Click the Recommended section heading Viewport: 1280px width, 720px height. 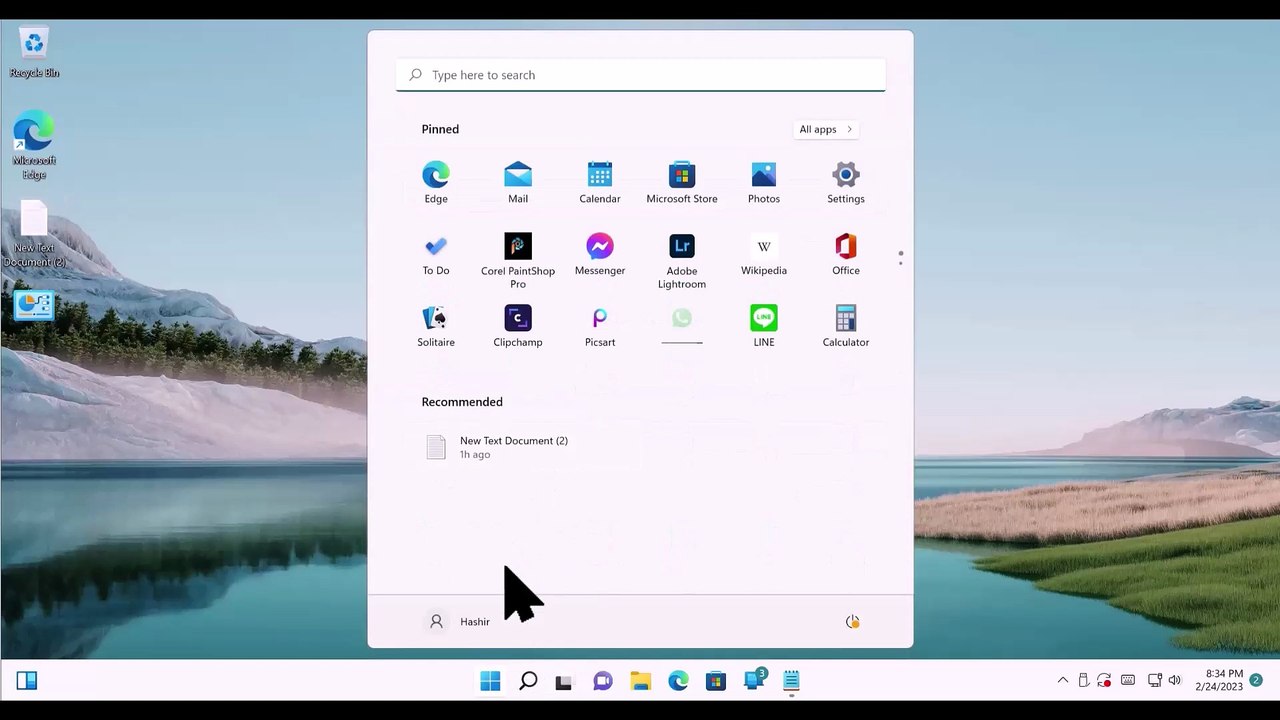462,402
